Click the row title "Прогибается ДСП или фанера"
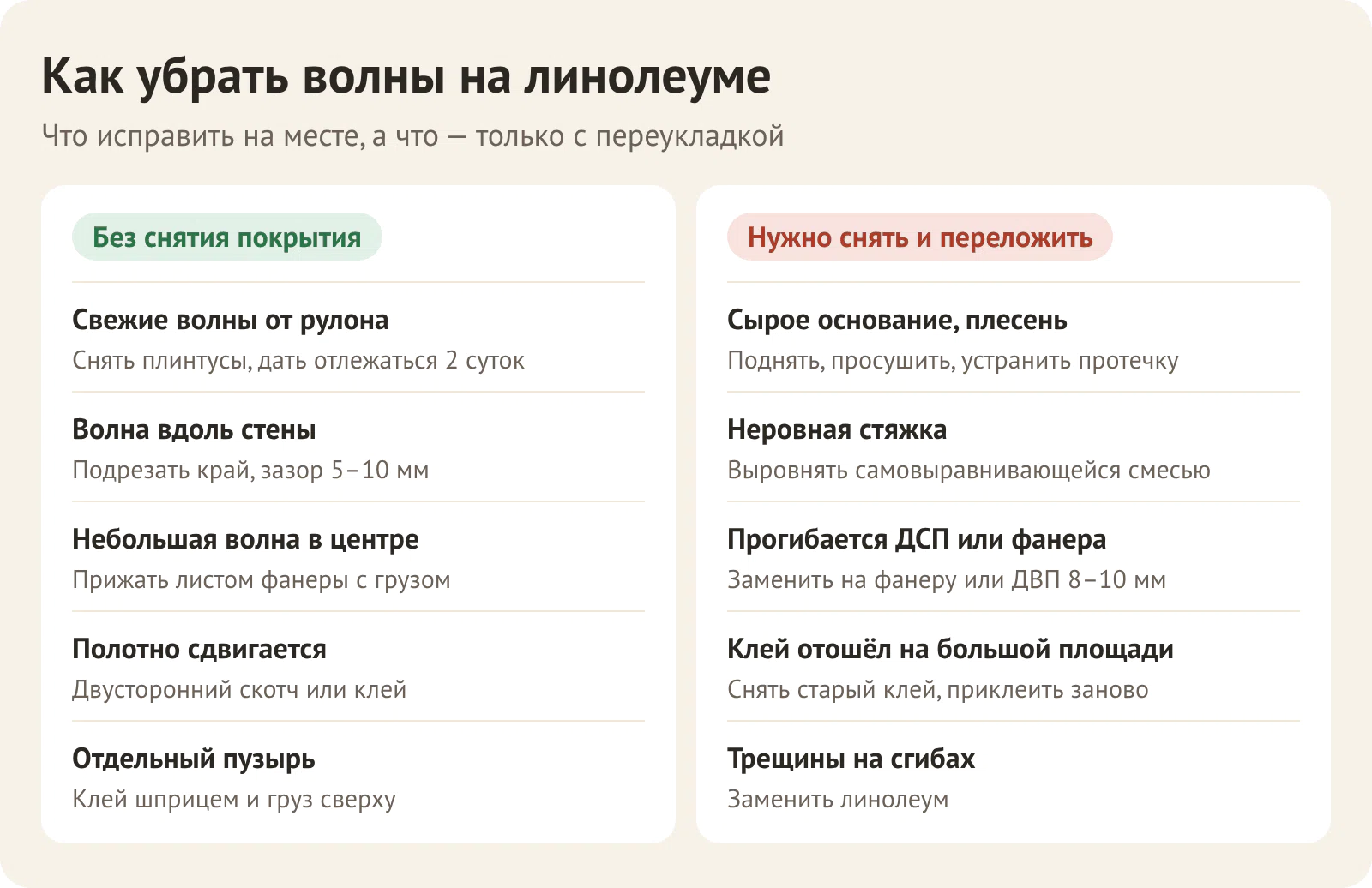 coord(917,539)
